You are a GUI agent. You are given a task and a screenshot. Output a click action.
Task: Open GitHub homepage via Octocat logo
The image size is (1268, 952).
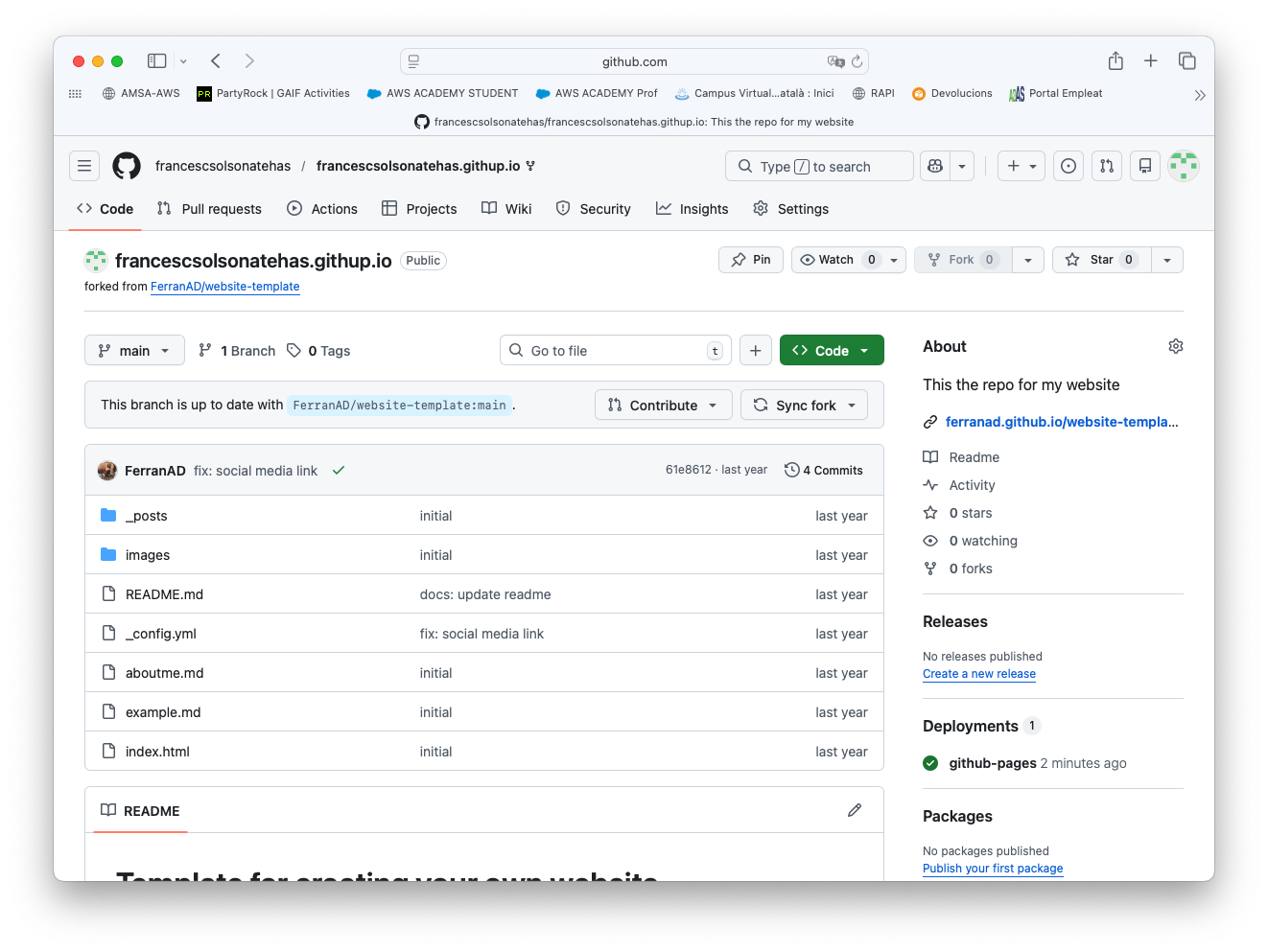tap(127, 166)
